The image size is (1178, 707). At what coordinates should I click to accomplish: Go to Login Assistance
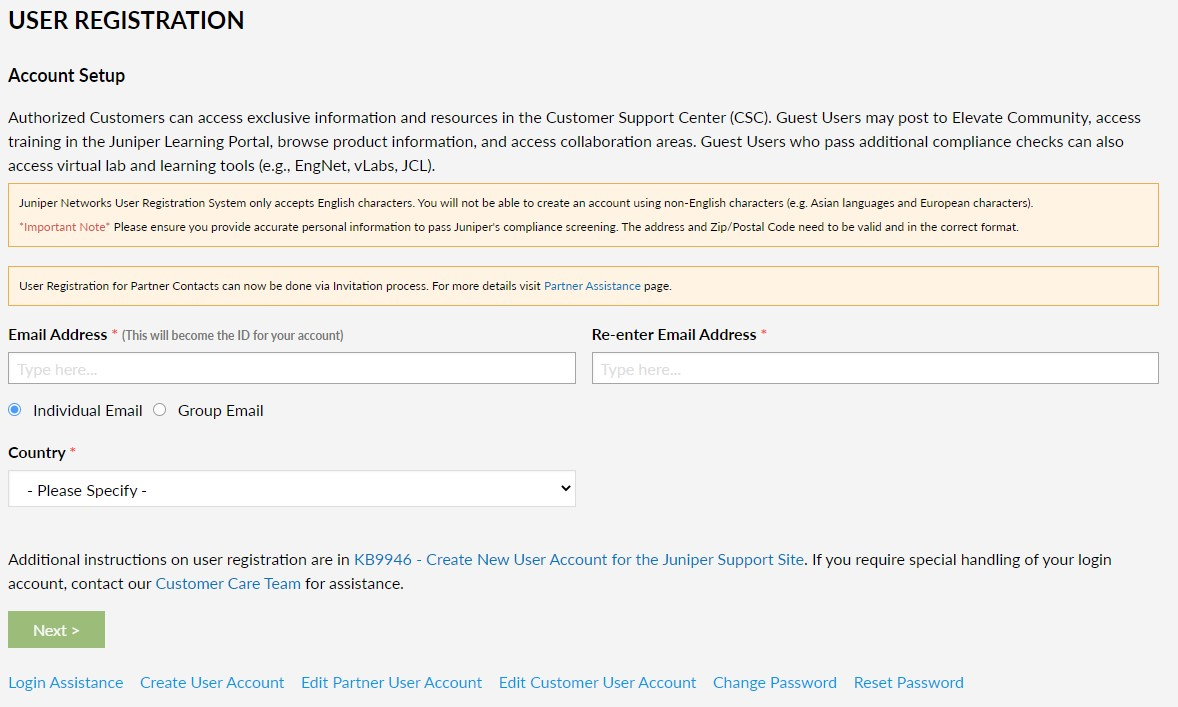66,683
